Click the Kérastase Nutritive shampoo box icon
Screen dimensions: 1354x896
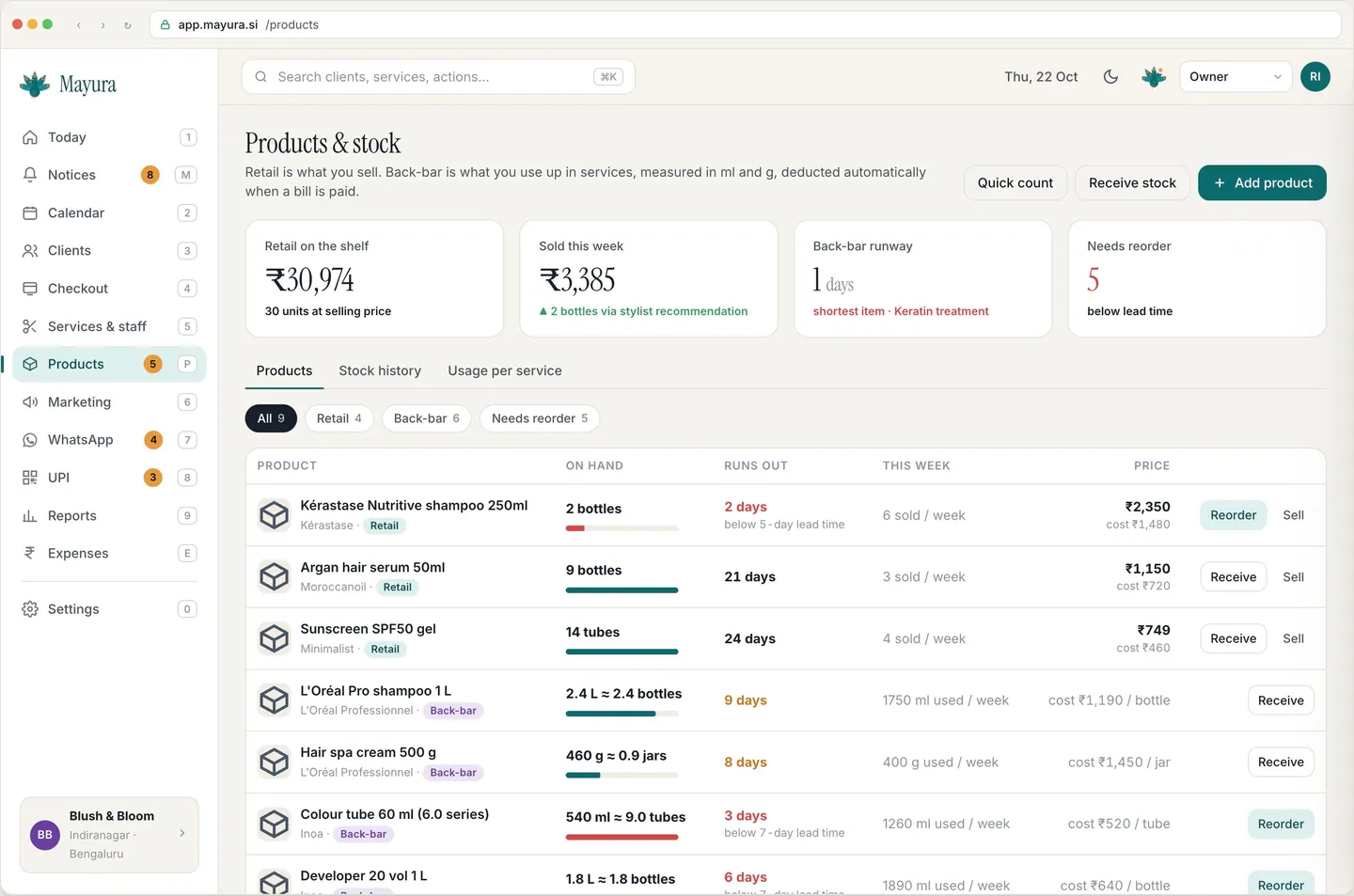[274, 515]
